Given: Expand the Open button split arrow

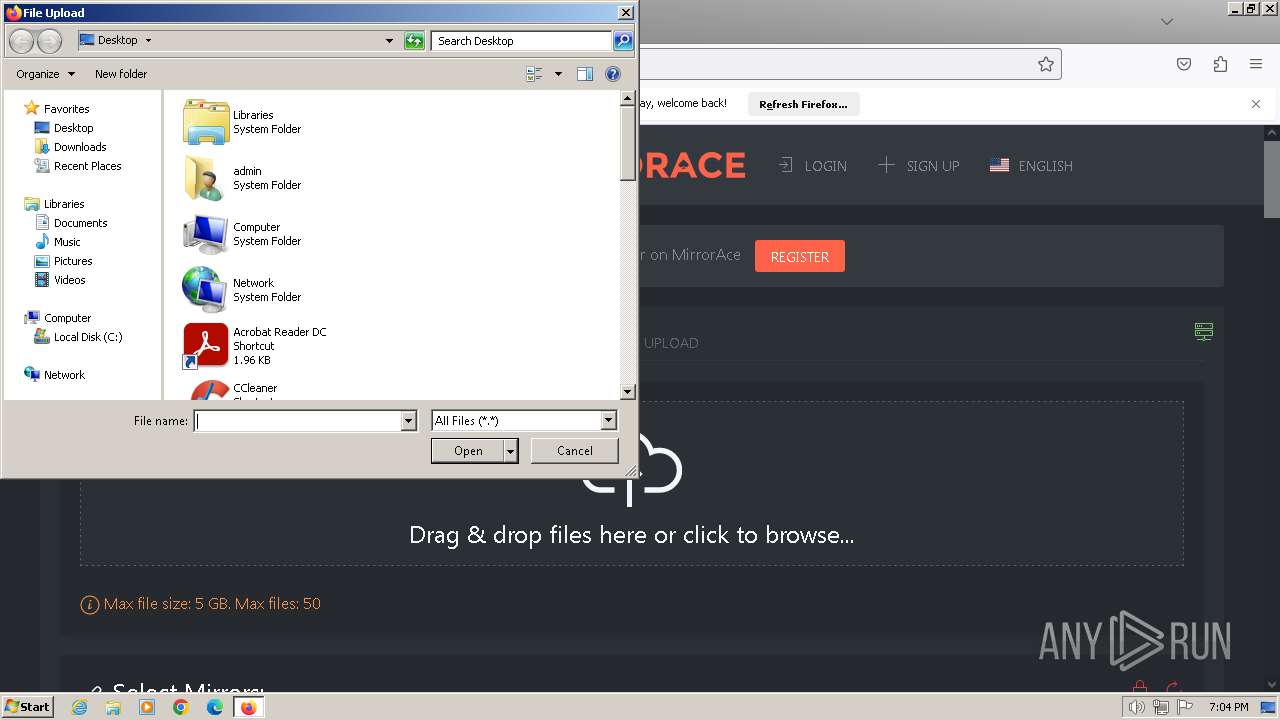Looking at the screenshot, I should (x=511, y=451).
